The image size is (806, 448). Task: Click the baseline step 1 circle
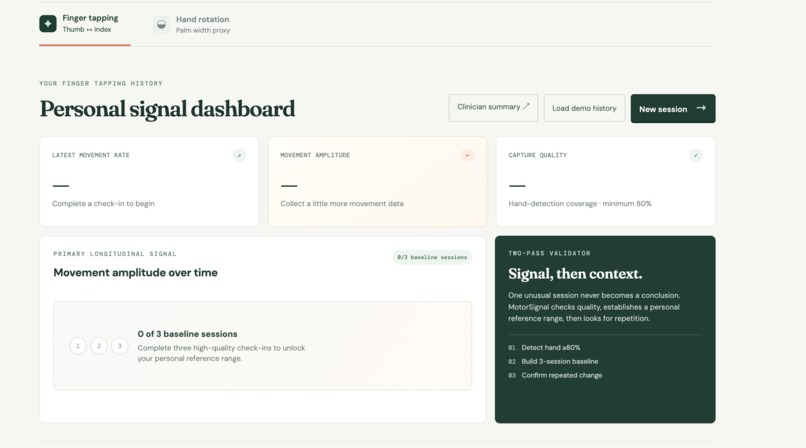[78, 346]
